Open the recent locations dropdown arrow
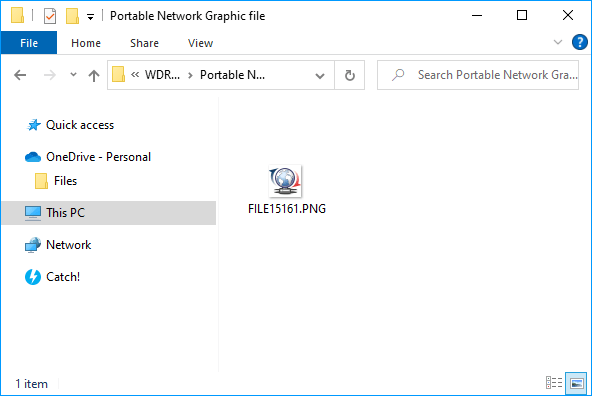This screenshot has height=396, width=592. tap(74, 75)
